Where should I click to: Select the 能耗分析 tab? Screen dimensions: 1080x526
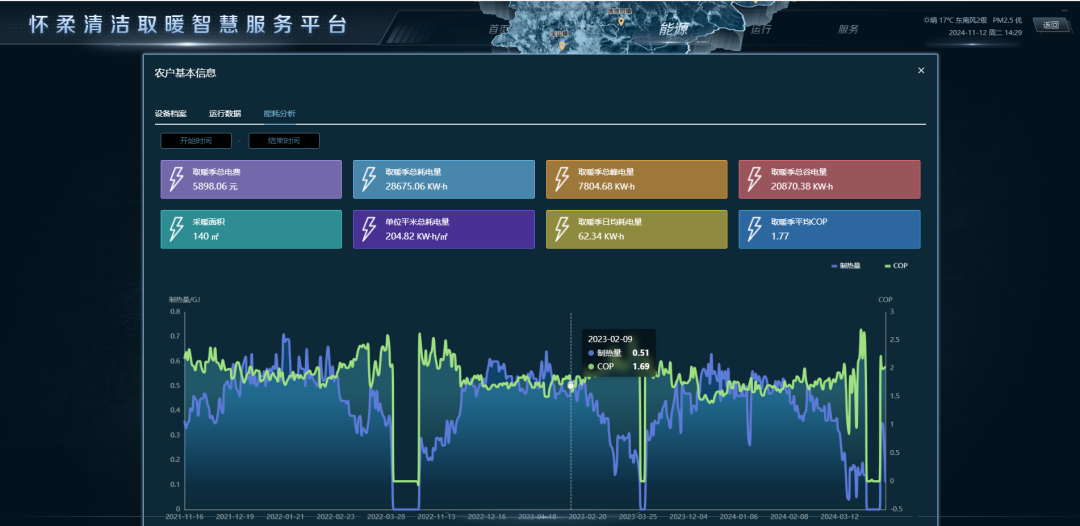pos(279,114)
